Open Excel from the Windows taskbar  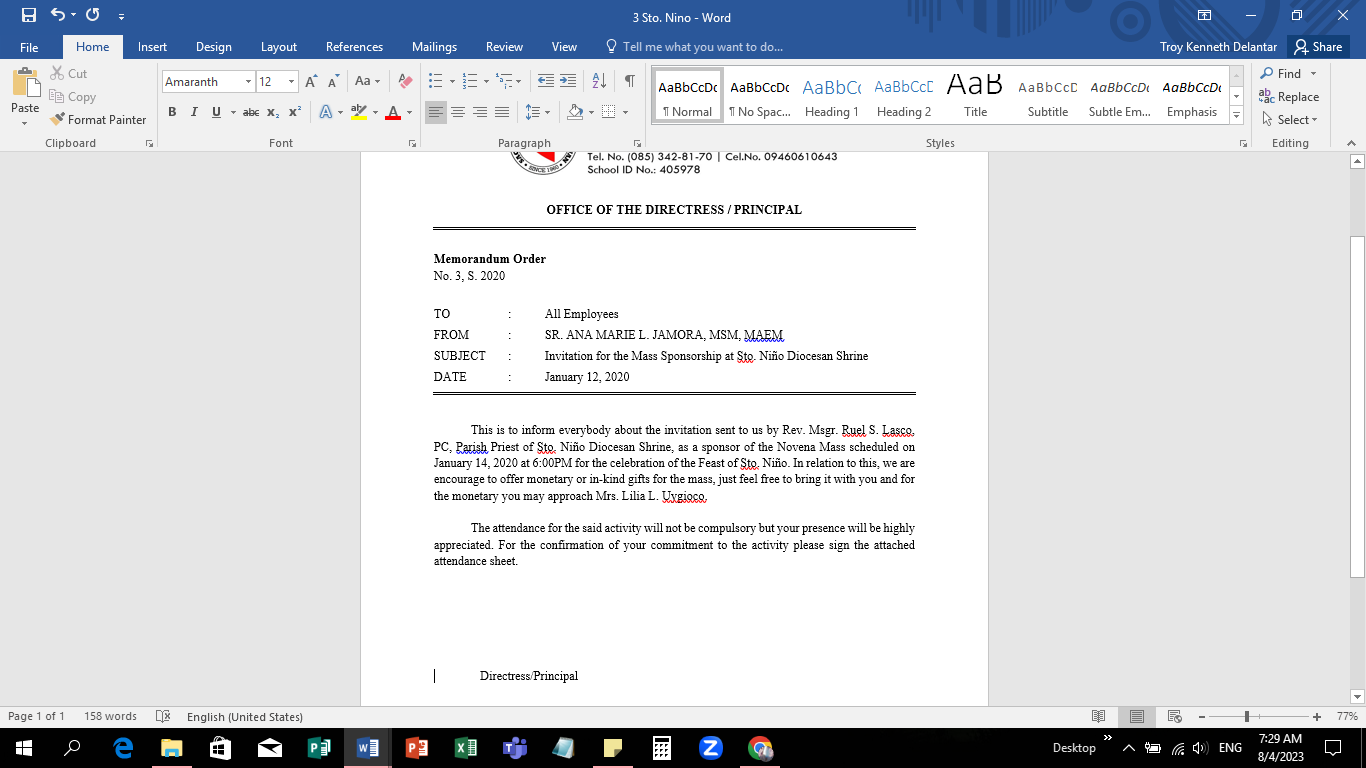point(465,748)
